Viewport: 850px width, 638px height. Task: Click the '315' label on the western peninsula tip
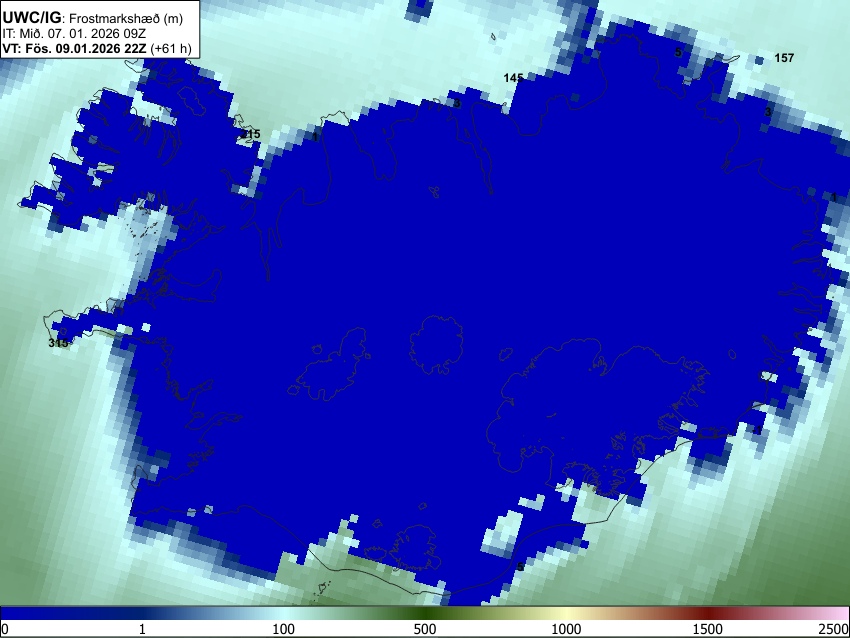(x=58, y=343)
